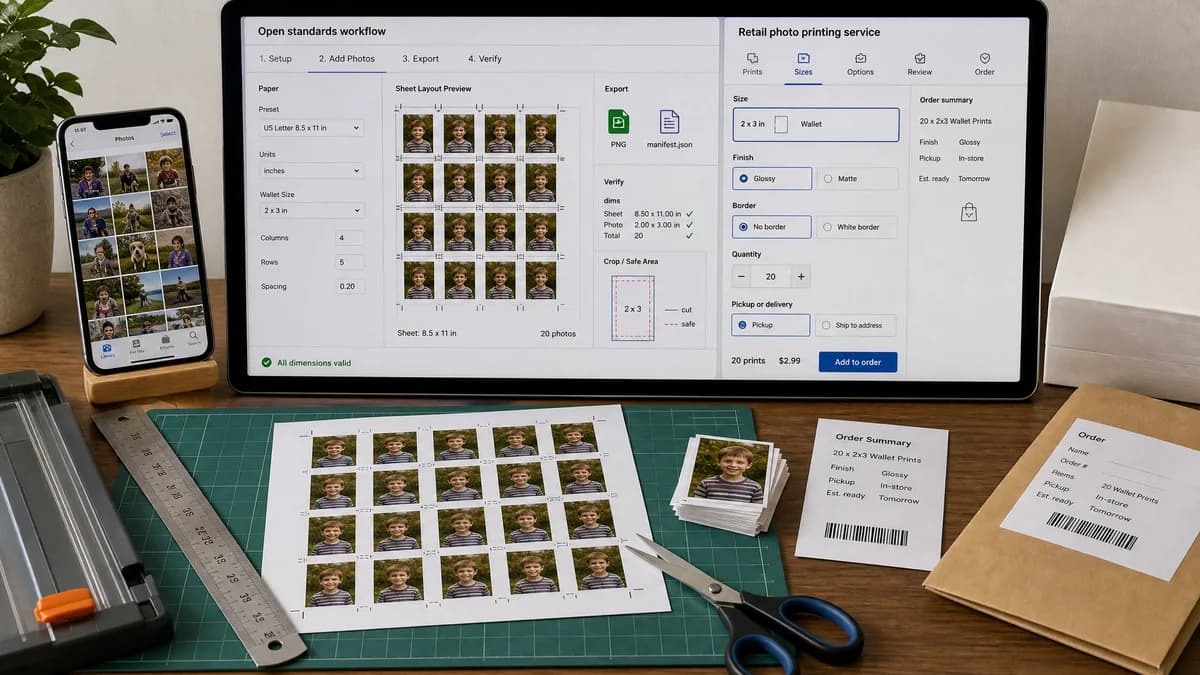This screenshot has width=1200, height=675.
Task: Click the 'All dimensions valid' status text
Action: tap(314, 363)
